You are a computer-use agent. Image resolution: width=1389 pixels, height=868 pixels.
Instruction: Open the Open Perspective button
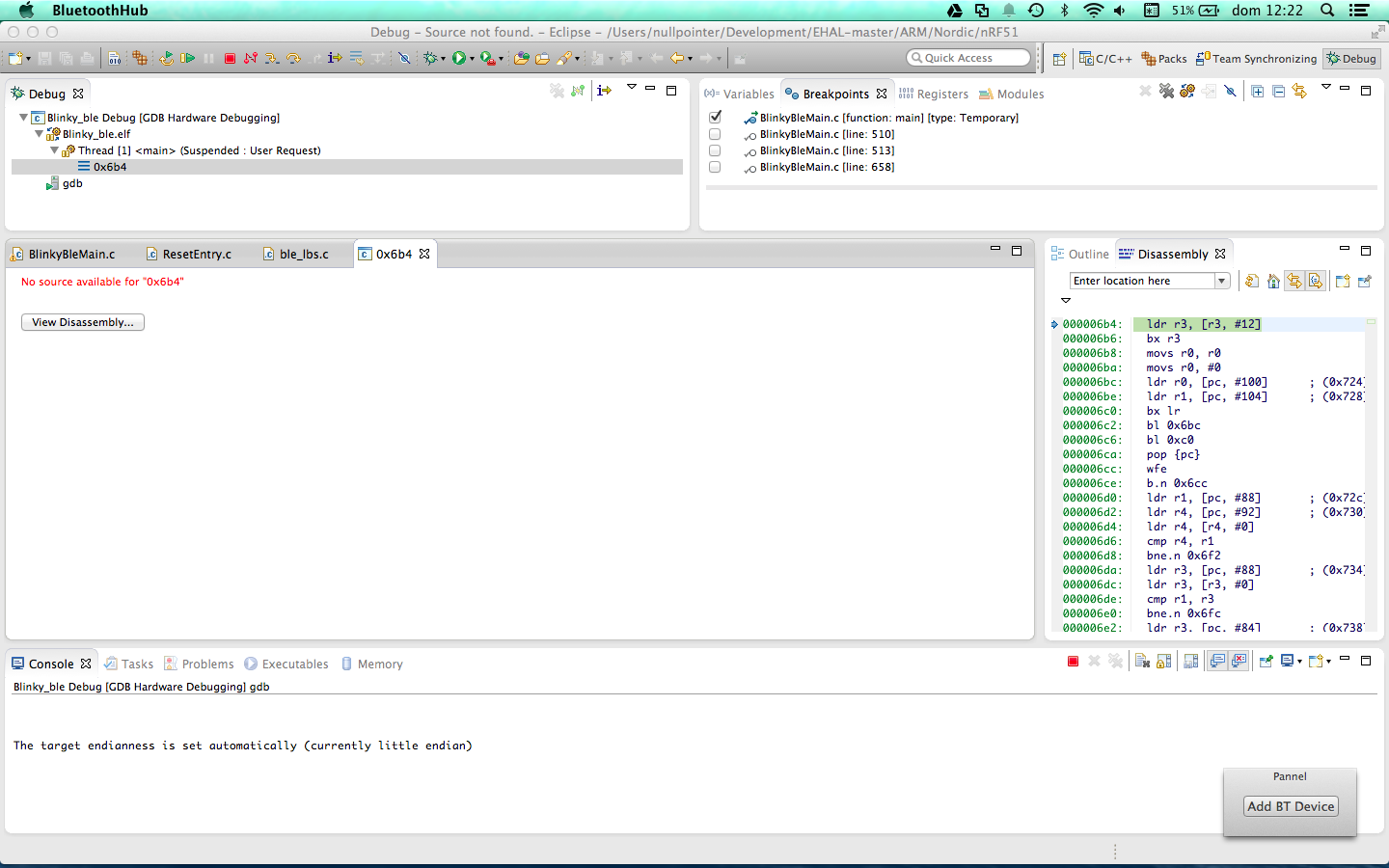coord(1059,59)
